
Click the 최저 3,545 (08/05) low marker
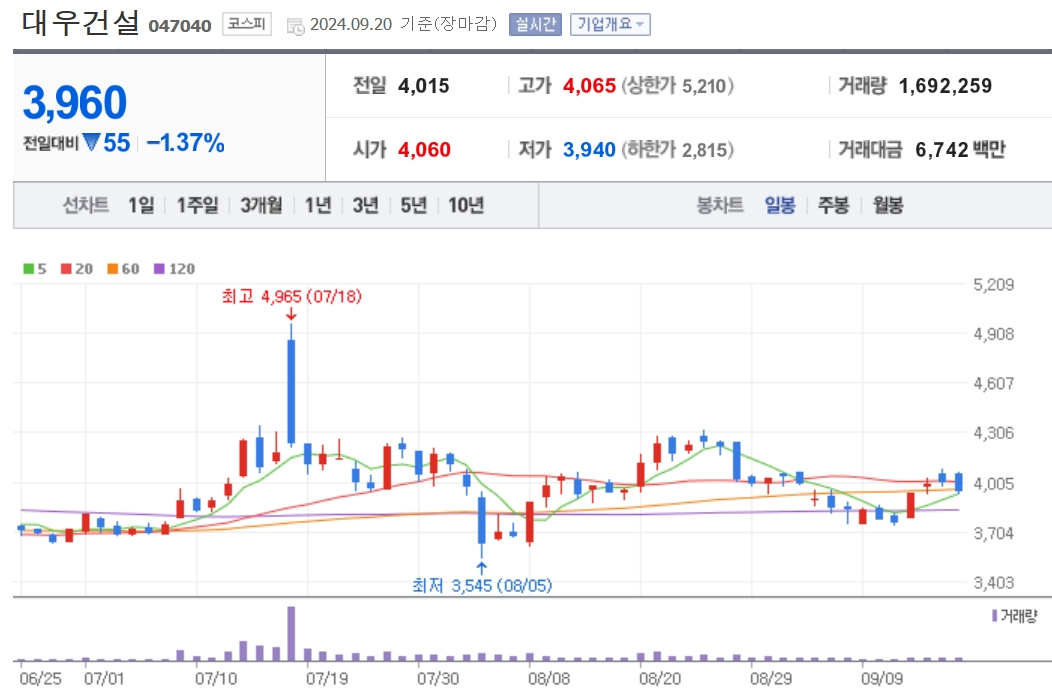(482, 585)
